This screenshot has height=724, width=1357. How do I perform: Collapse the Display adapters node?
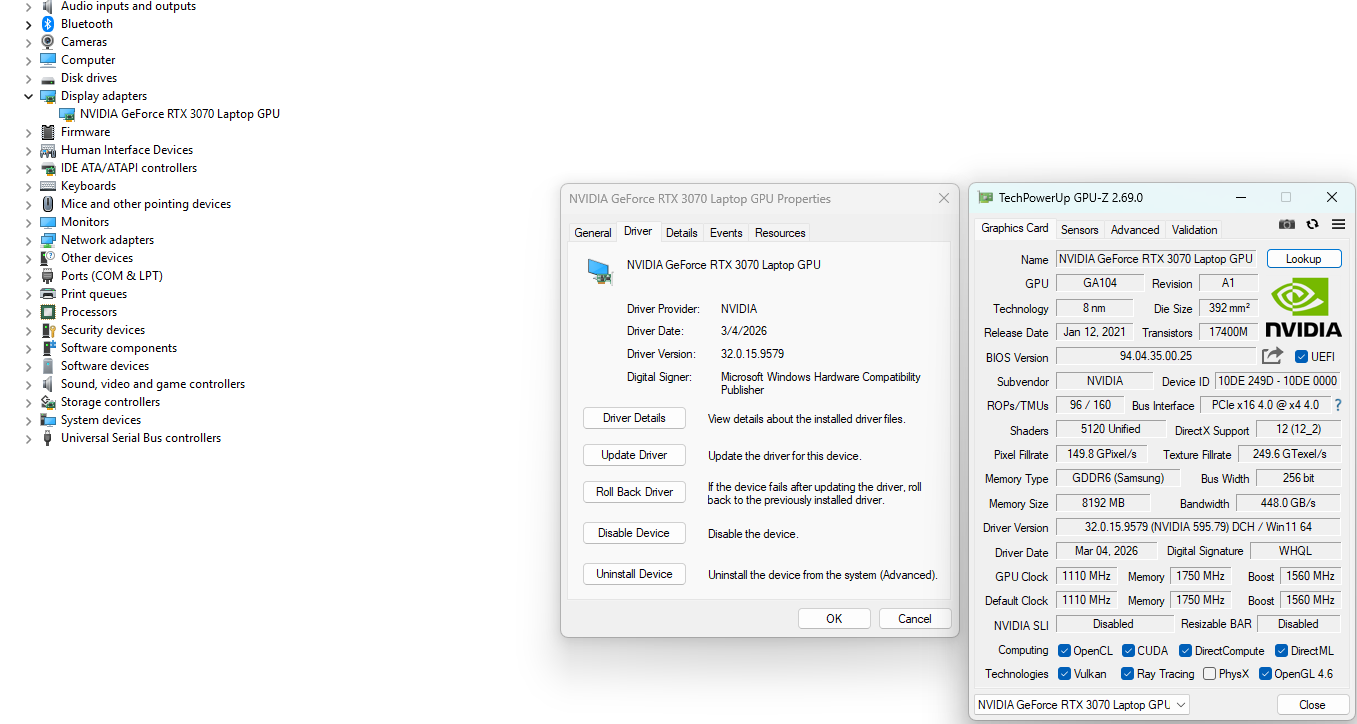point(28,96)
